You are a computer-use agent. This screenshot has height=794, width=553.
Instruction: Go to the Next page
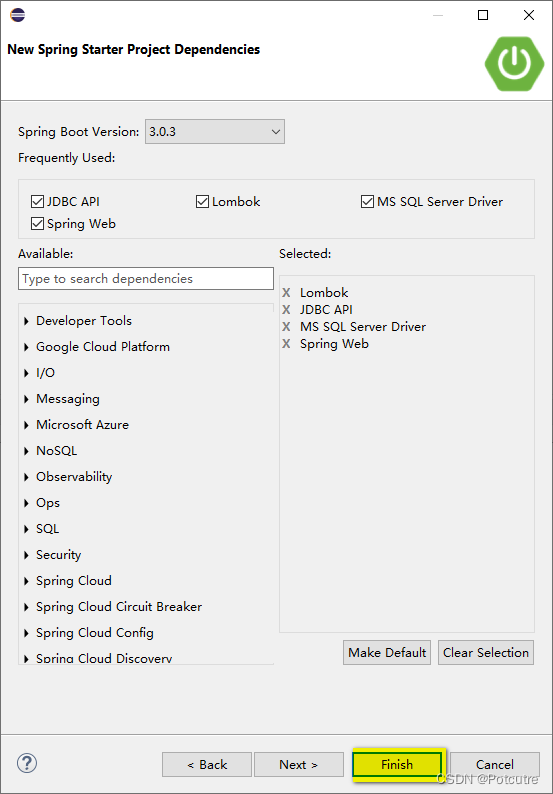[x=299, y=764]
